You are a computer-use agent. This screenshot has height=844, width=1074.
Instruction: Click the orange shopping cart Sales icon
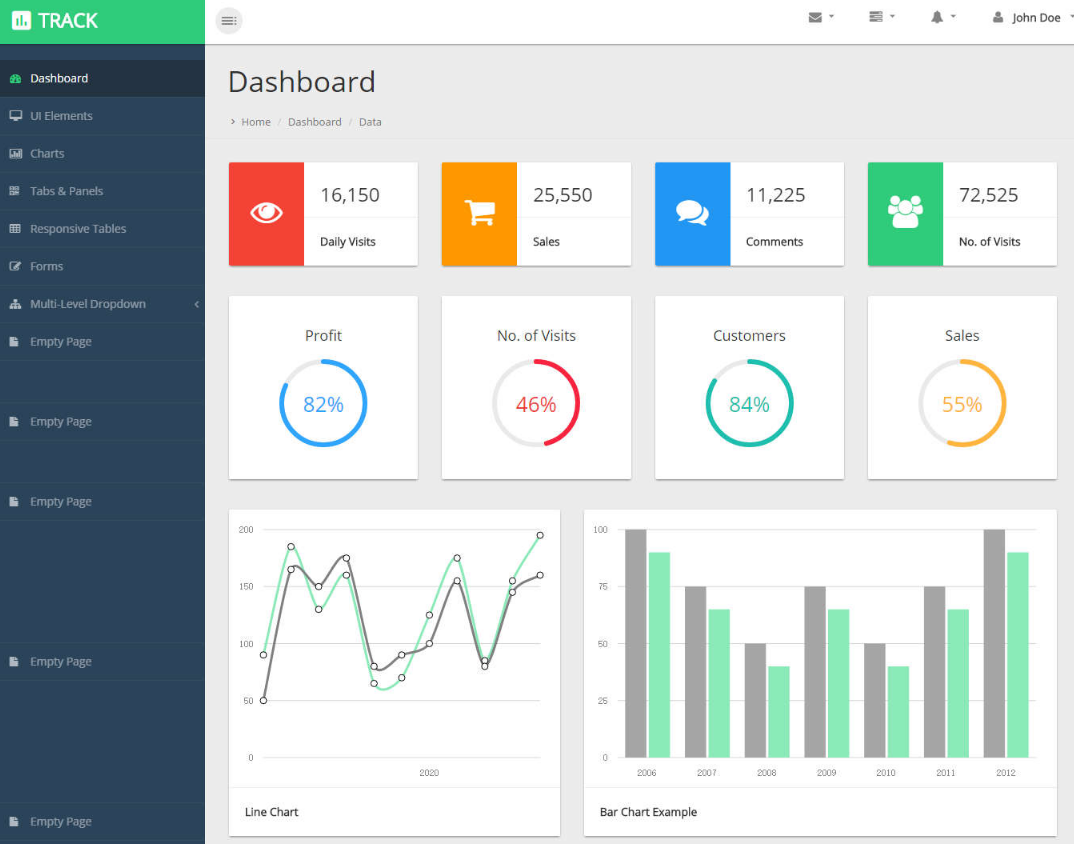point(479,213)
